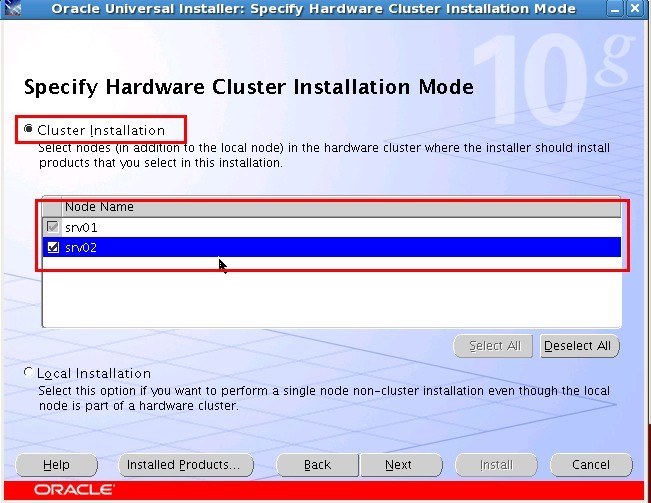Minimize the Oracle Universal Installer window
This screenshot has width=651, height=503.
point(615,9)
